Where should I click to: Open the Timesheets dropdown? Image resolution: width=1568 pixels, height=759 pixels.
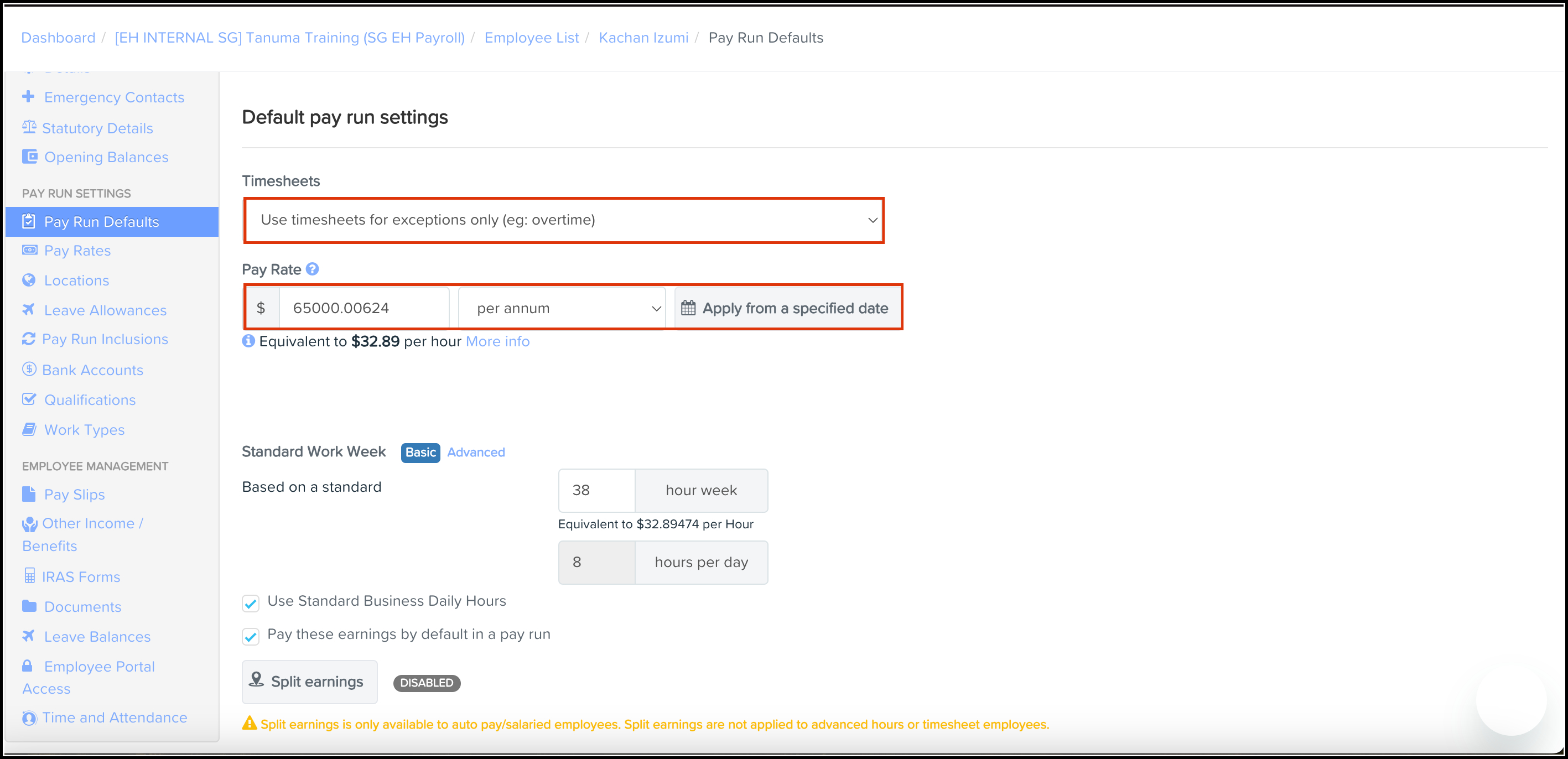563,220
